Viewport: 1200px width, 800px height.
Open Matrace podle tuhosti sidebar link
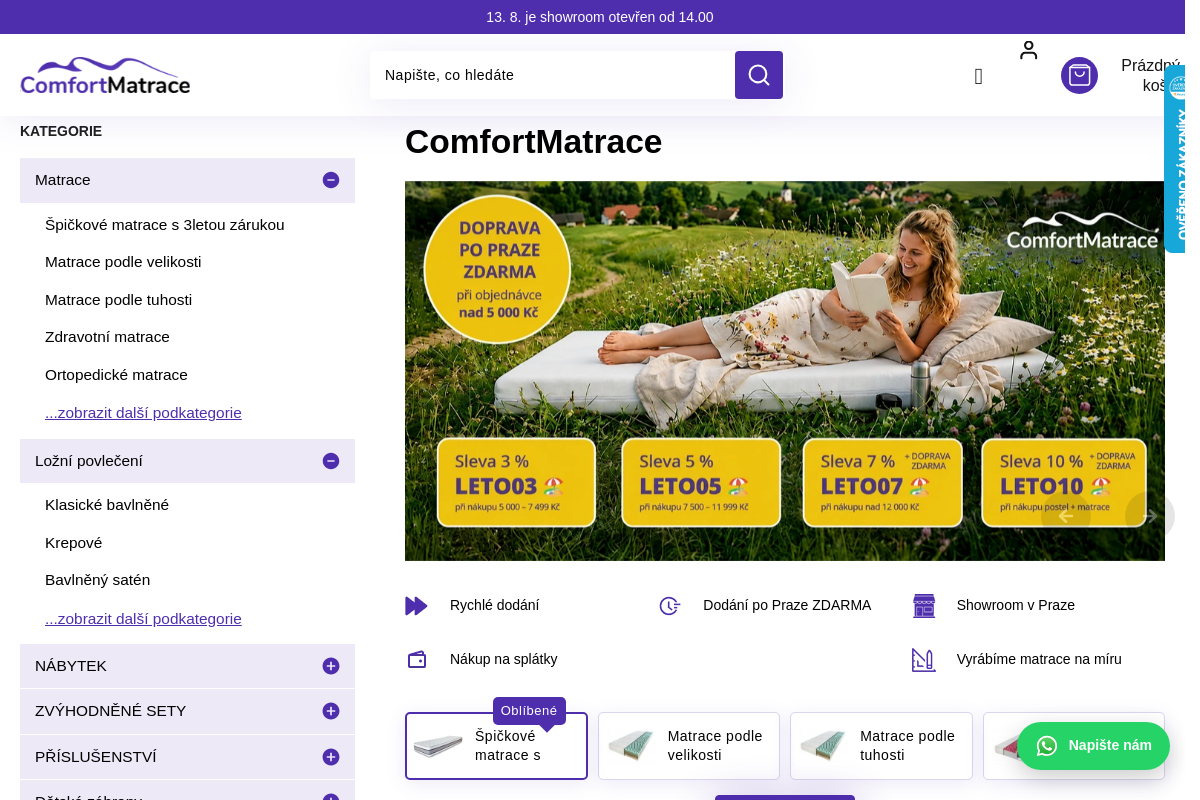pyautogui.click(x=118, y=300)
